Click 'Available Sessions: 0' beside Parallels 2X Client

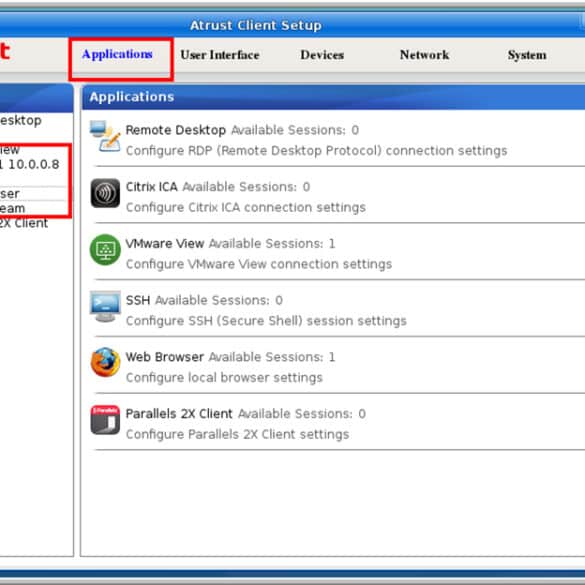tap(301, 414)
